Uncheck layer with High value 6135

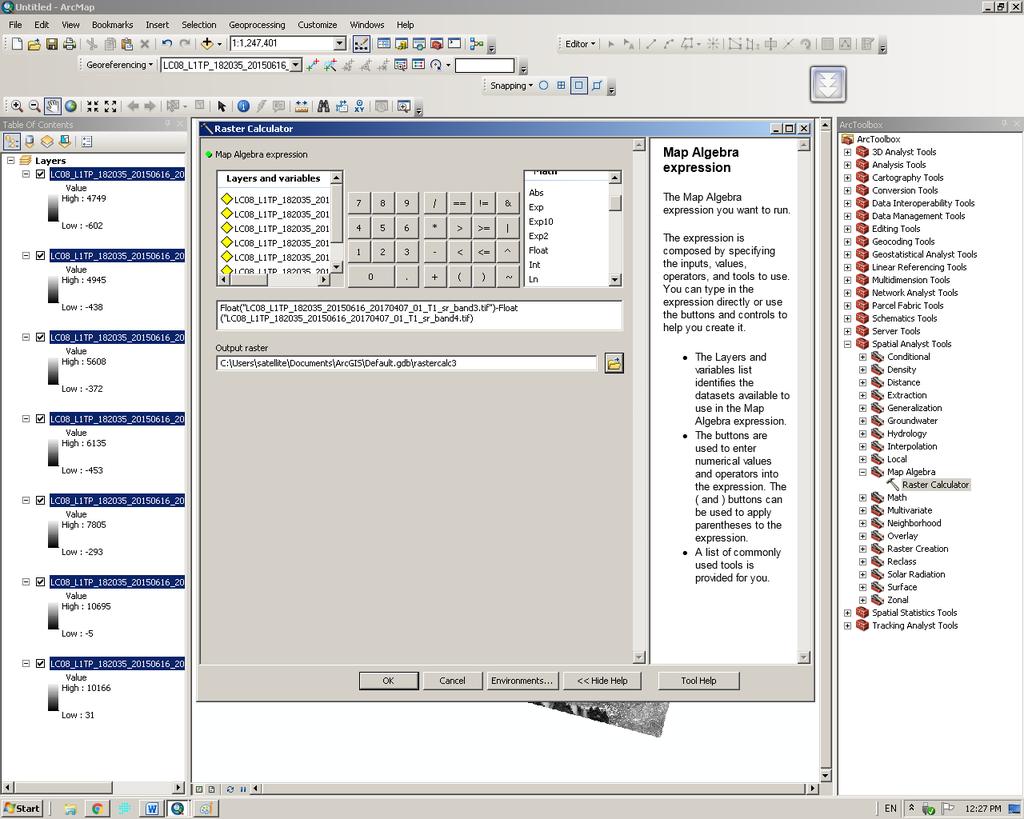pos(40,419)
